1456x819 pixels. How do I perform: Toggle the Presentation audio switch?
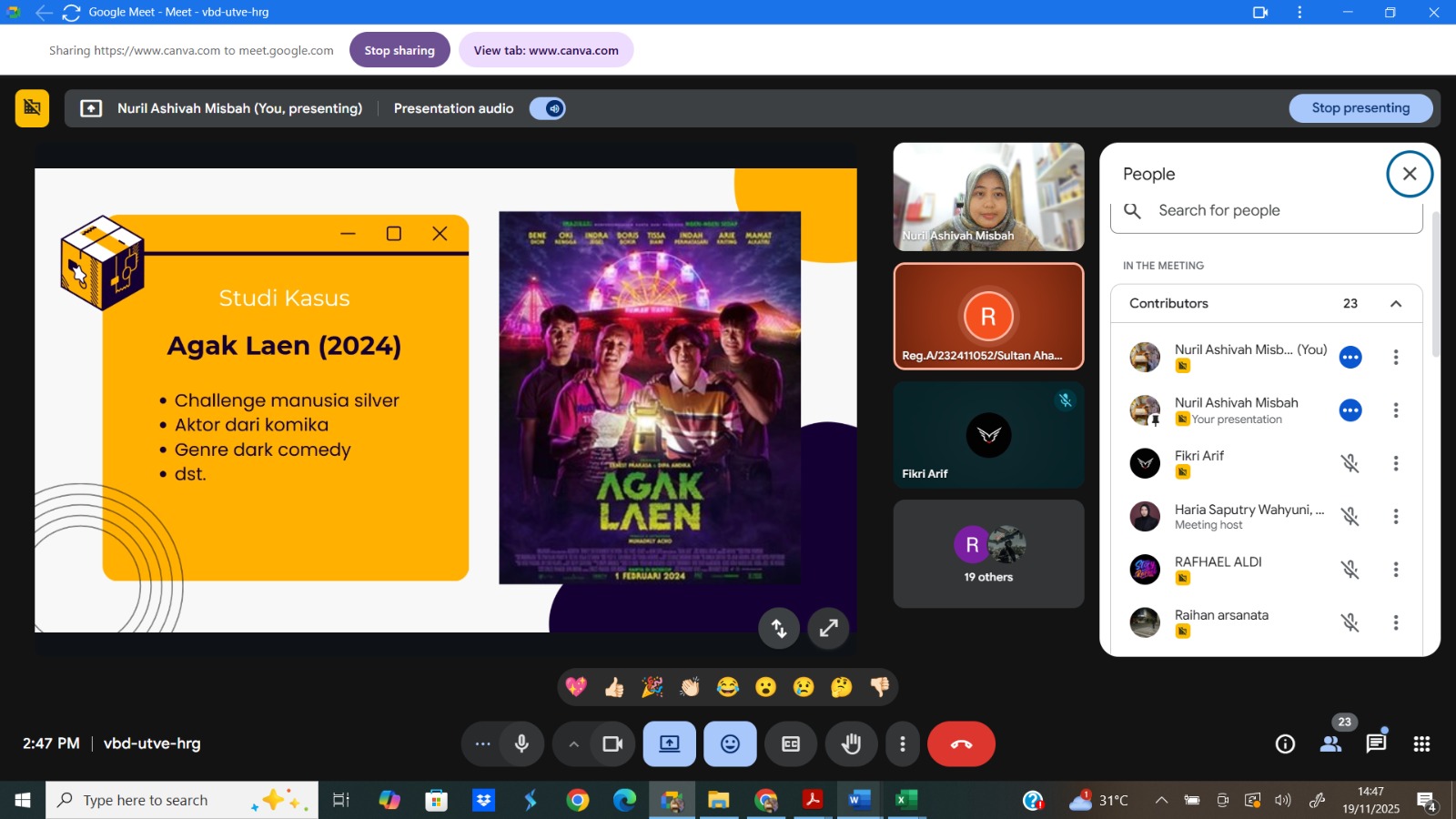[x=548, y=108]
